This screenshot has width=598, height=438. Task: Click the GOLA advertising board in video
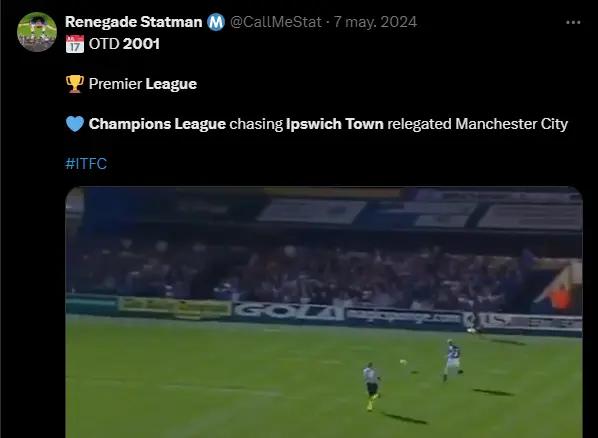tap(289, 311)
